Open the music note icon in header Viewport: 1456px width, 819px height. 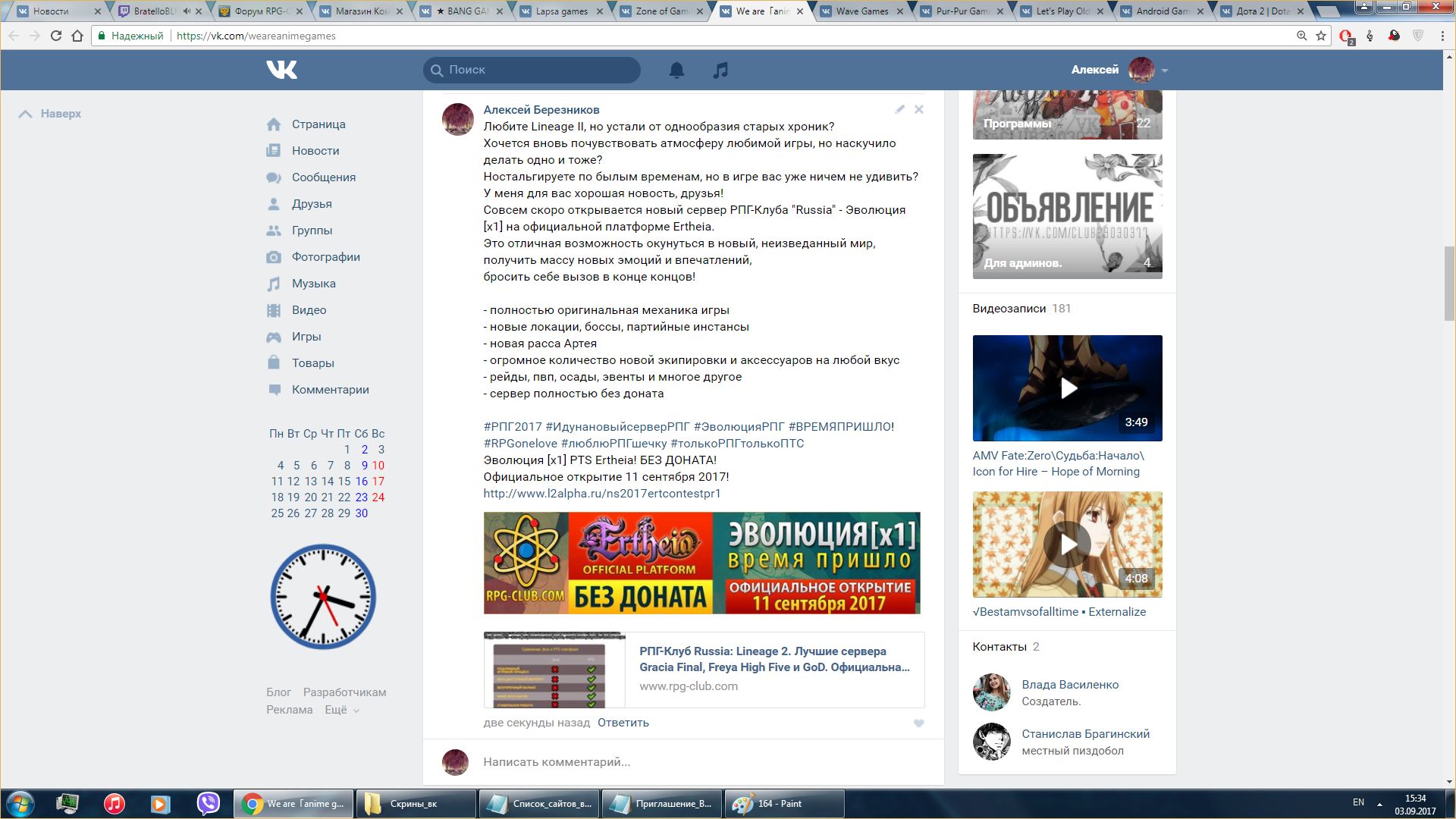[720, 70]
